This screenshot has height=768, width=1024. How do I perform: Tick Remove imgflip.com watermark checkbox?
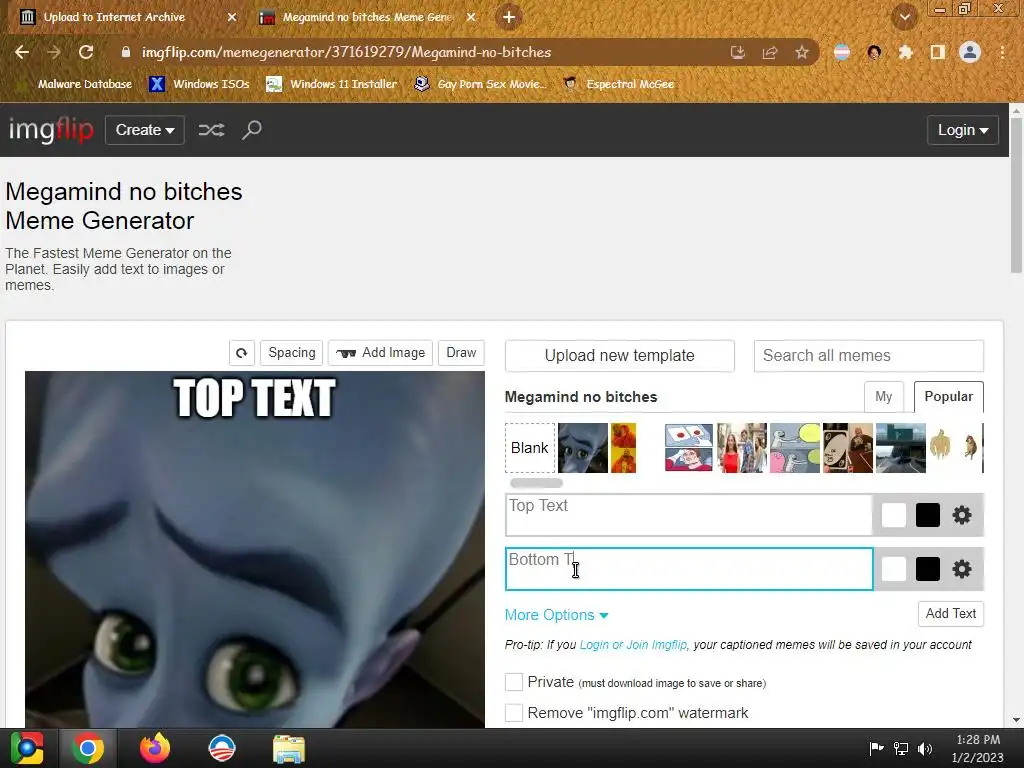click(x=514, y=712)
